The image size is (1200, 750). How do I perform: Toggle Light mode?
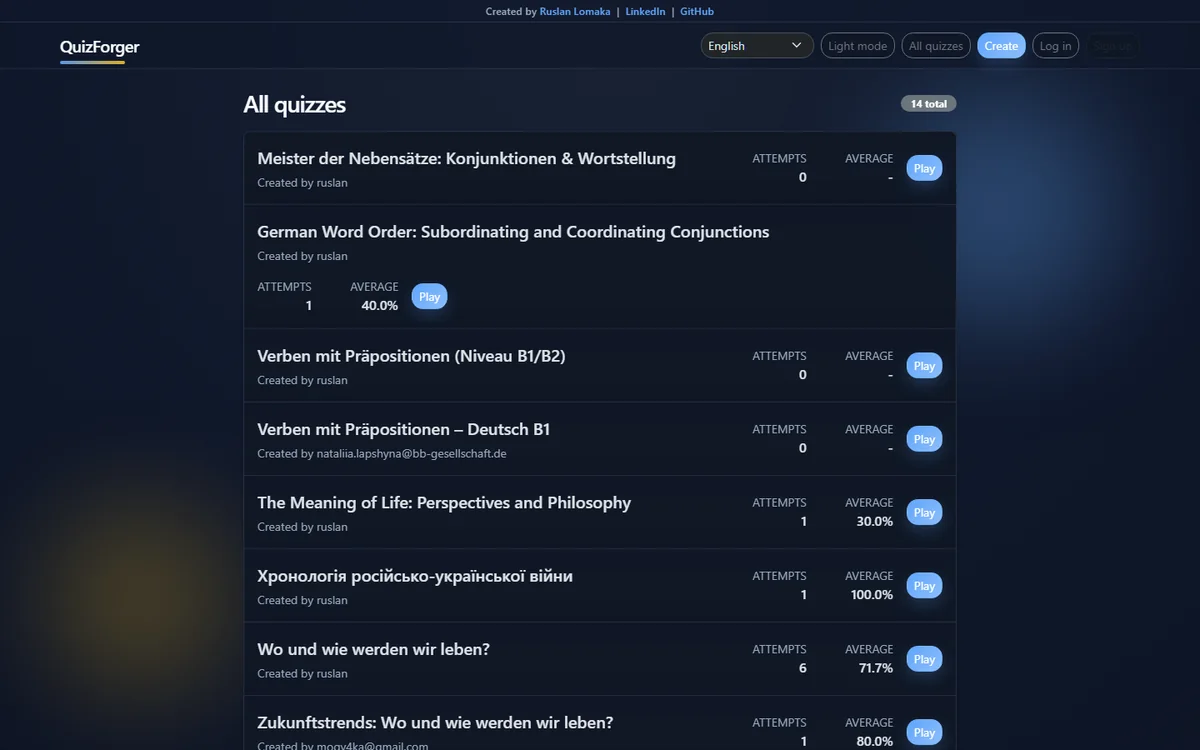pos(857,46)
